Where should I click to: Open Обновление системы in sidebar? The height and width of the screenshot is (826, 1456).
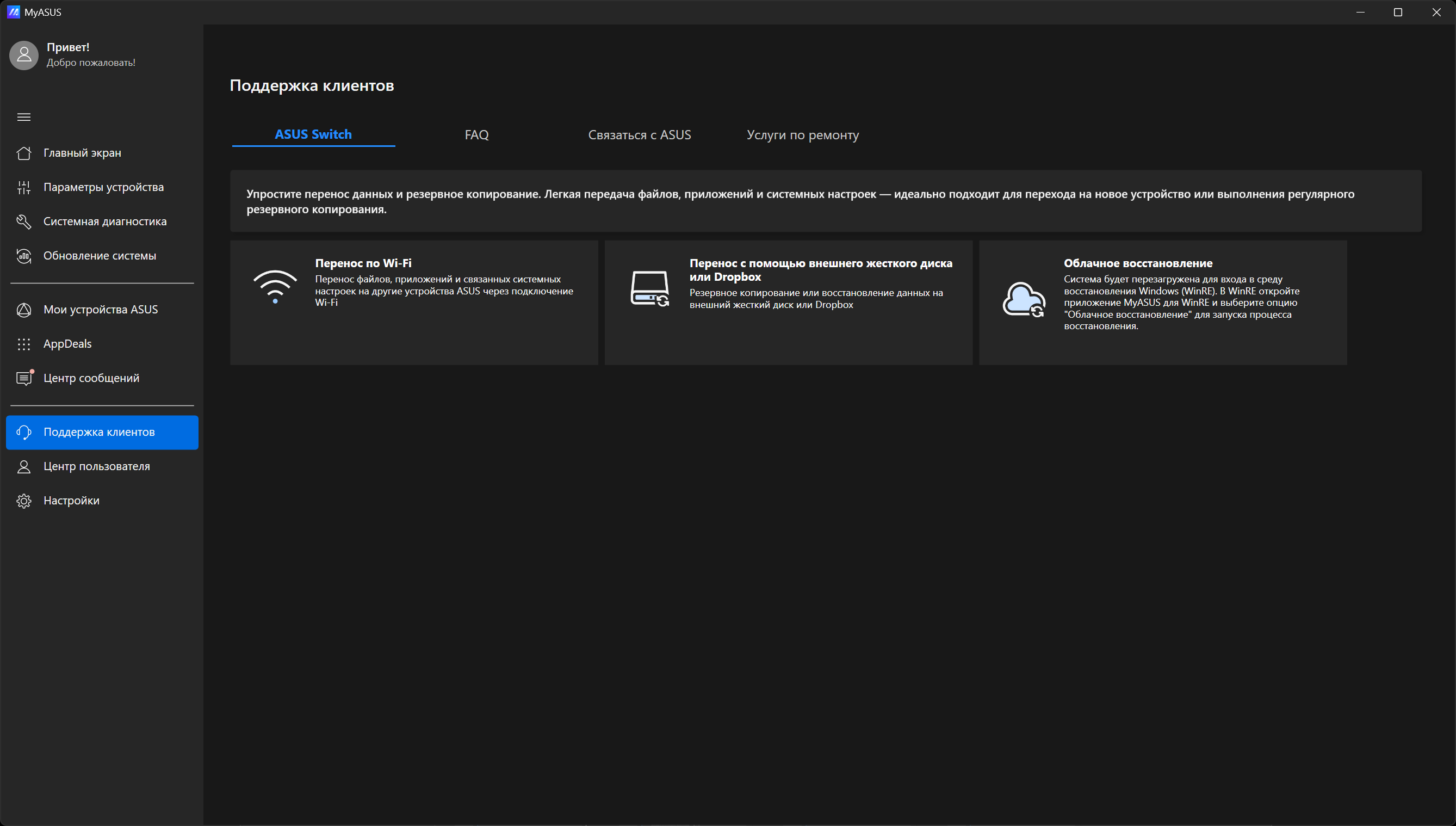(x=102, y=256)
